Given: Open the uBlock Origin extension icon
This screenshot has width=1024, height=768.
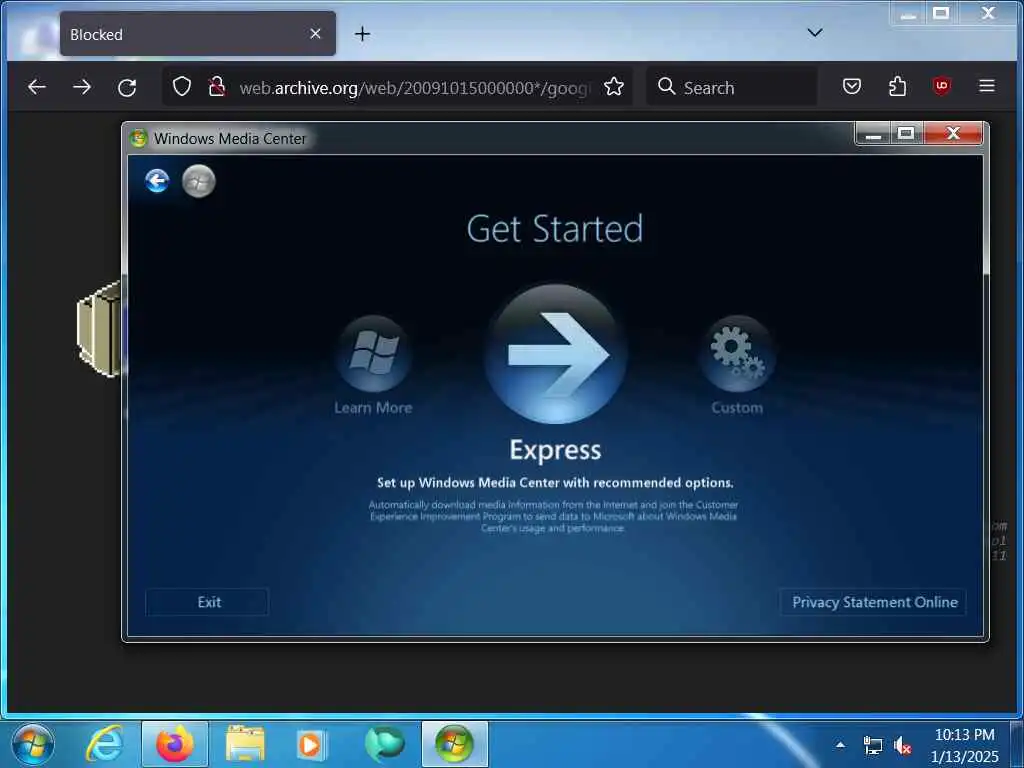Looking at the screenshot, I should coord(942,86).
